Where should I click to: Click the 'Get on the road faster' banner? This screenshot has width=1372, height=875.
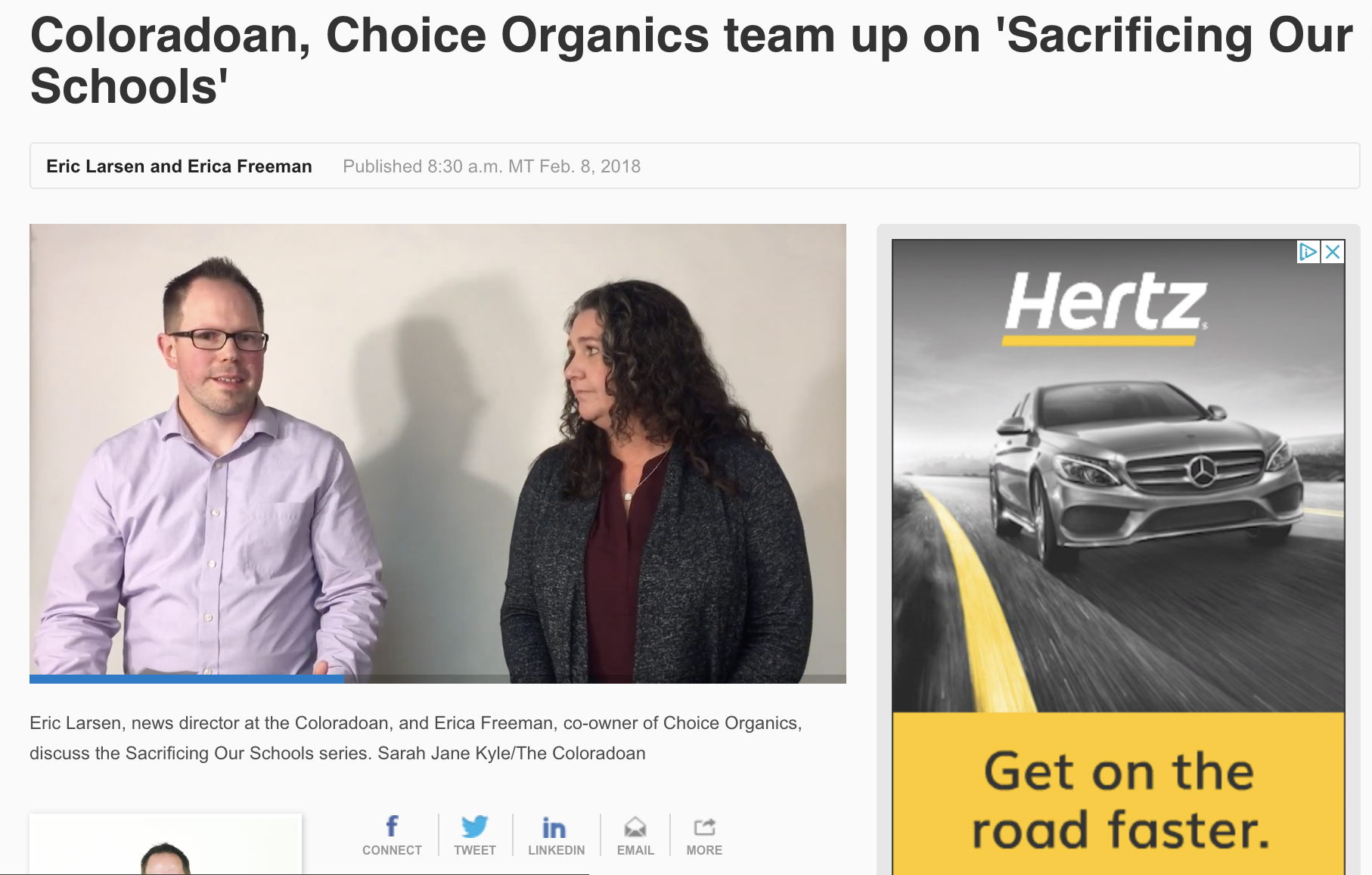pyautogui.click(x=1119, y=793)
